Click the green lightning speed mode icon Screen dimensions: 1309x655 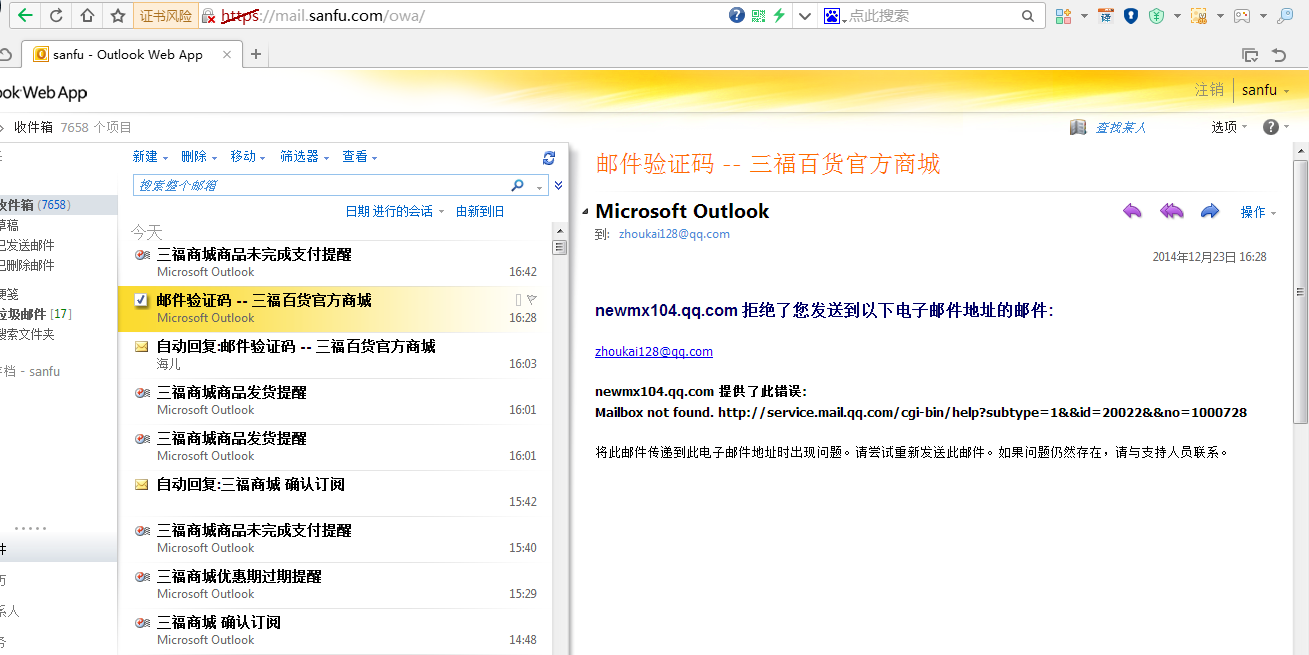coord(779,15)
